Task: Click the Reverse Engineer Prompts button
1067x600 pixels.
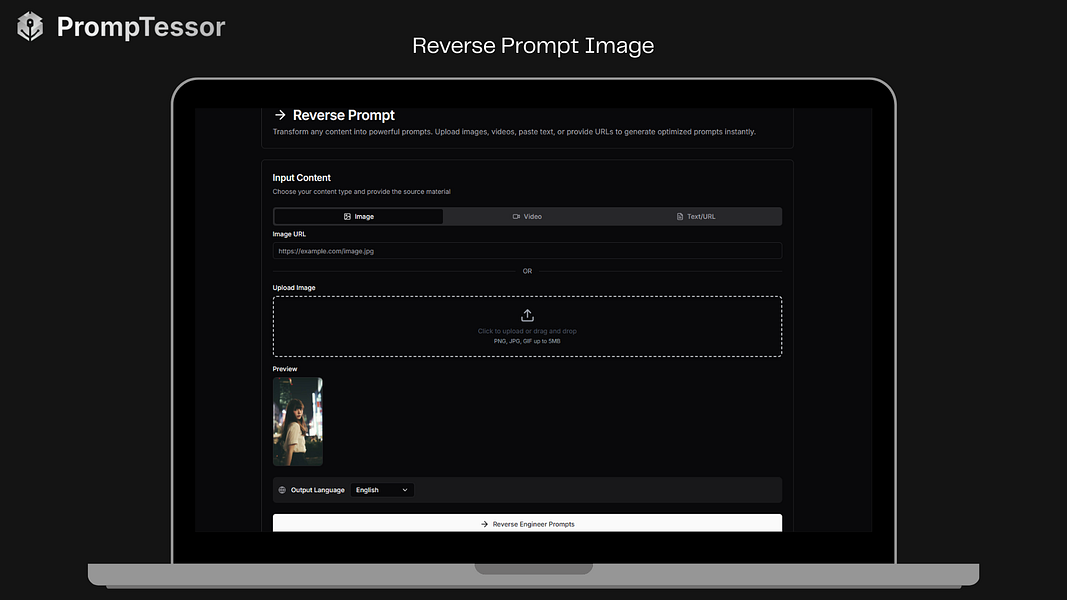Action: (527, 523)
